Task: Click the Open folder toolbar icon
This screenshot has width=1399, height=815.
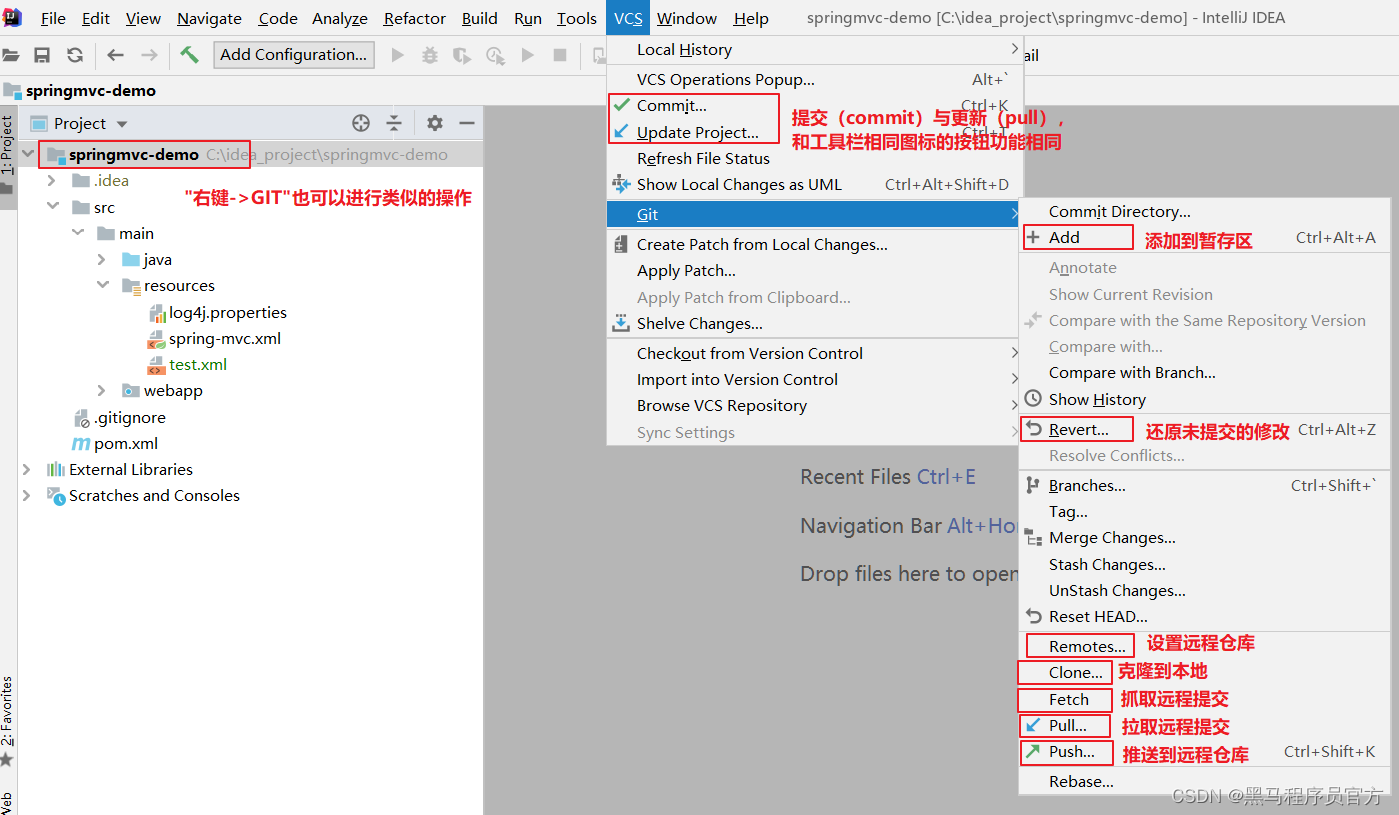Action: tap(9, 55)
